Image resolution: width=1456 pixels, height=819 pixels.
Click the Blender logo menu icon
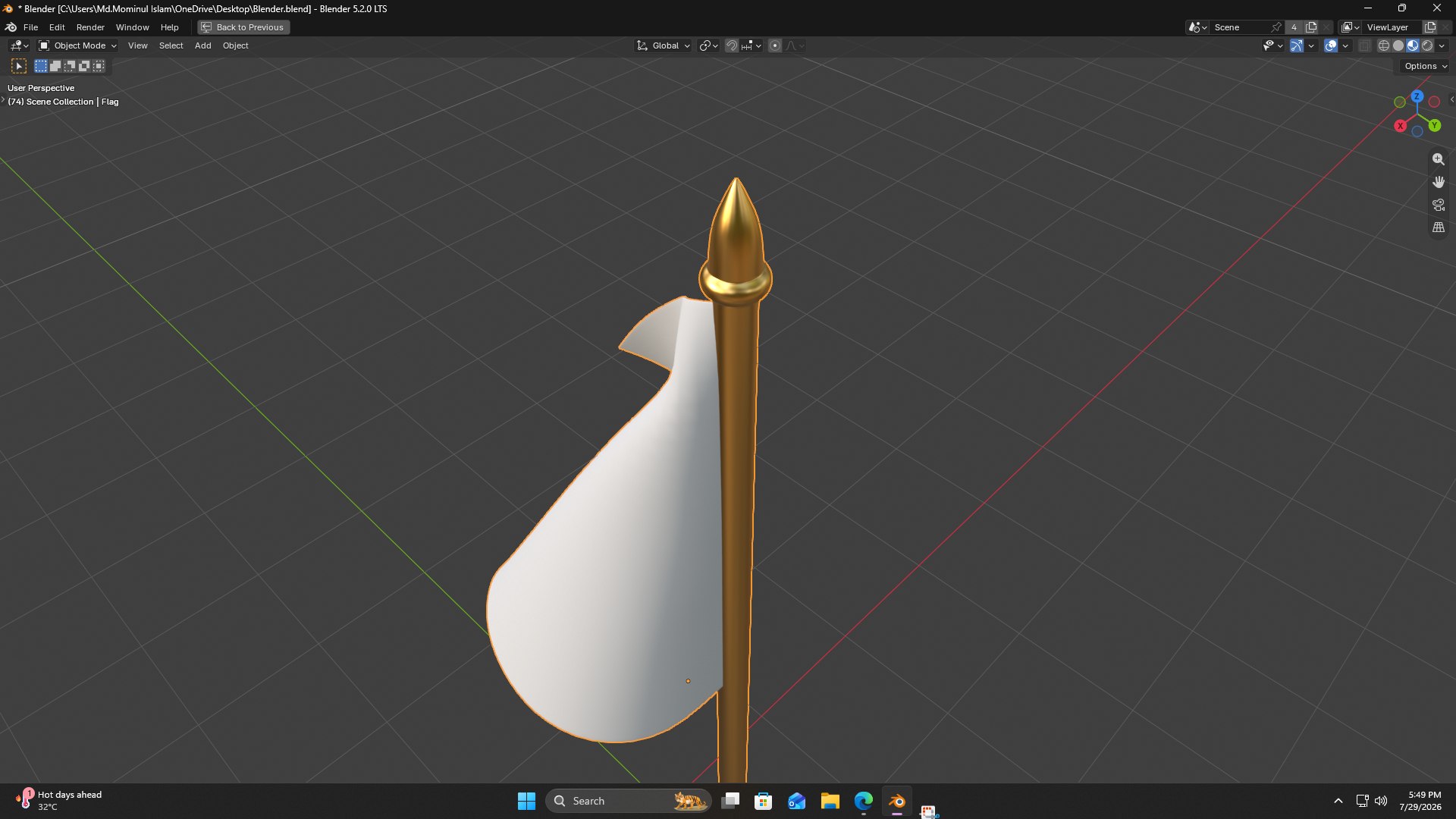(11, 27)
